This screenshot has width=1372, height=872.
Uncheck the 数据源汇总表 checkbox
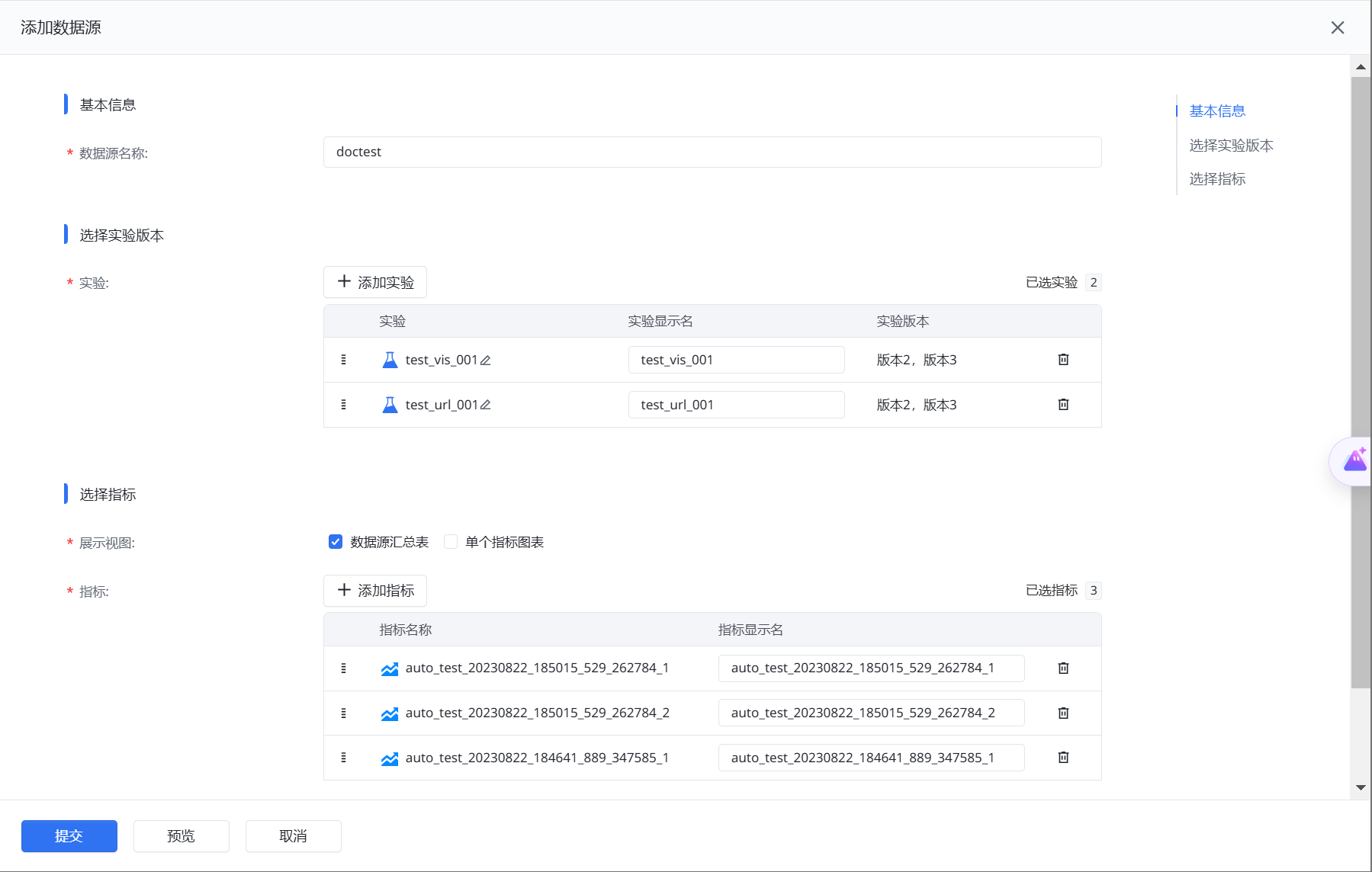pyautogui.click(x=336, y=542)
